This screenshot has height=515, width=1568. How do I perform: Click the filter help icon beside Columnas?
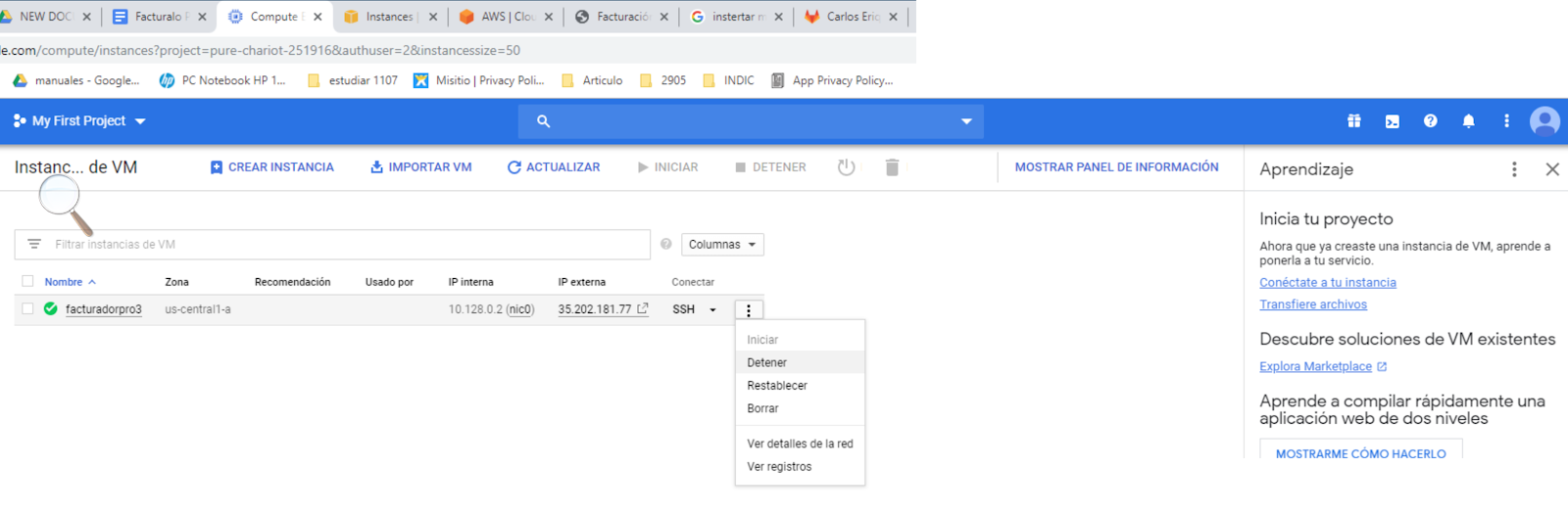click(665, 244)
